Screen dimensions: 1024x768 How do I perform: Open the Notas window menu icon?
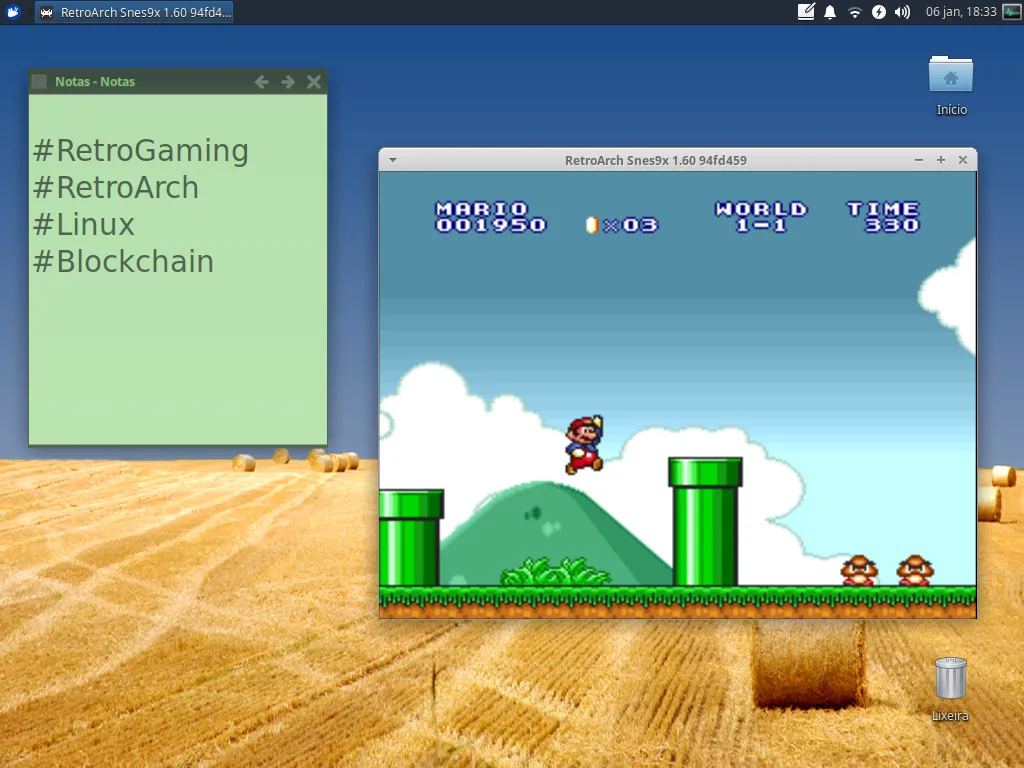click(x=39, y=82)
